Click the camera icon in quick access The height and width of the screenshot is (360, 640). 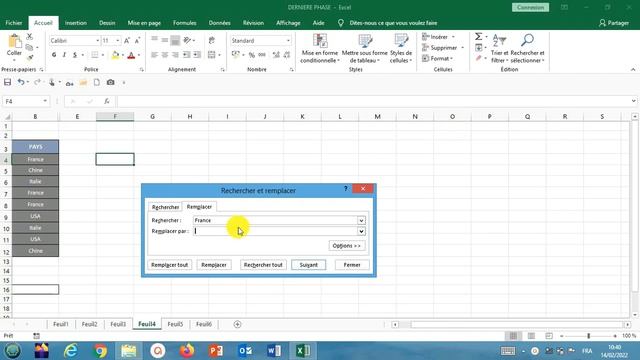point(110,82)
